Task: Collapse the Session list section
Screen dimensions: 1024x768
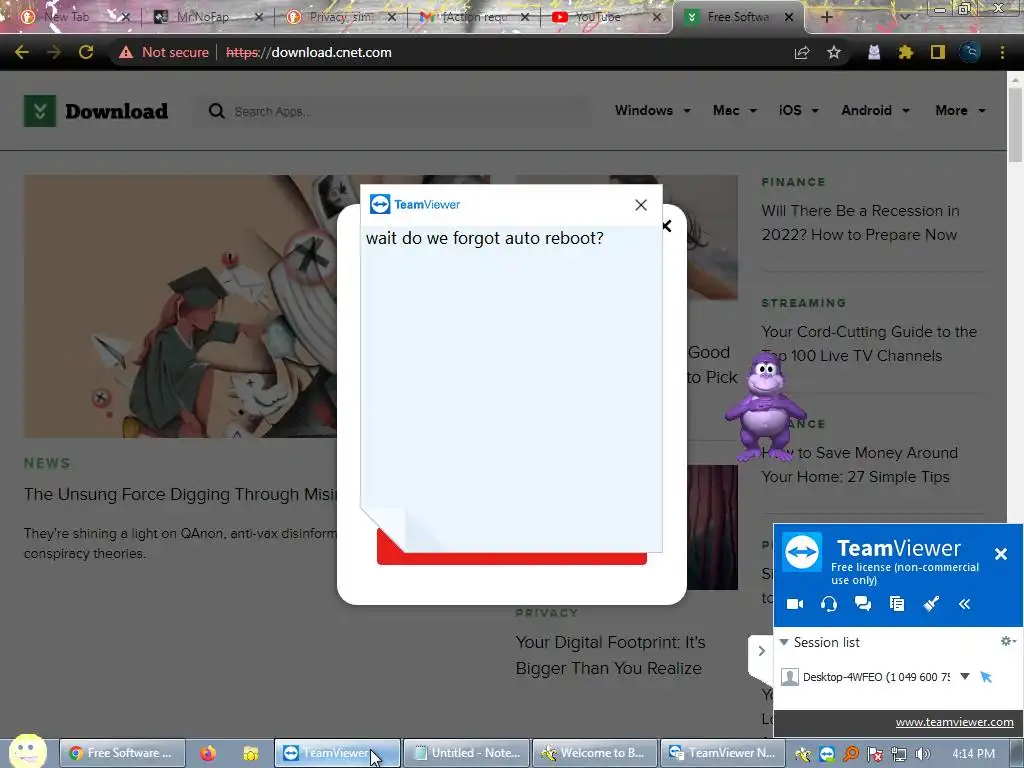Action: (784, 643)
